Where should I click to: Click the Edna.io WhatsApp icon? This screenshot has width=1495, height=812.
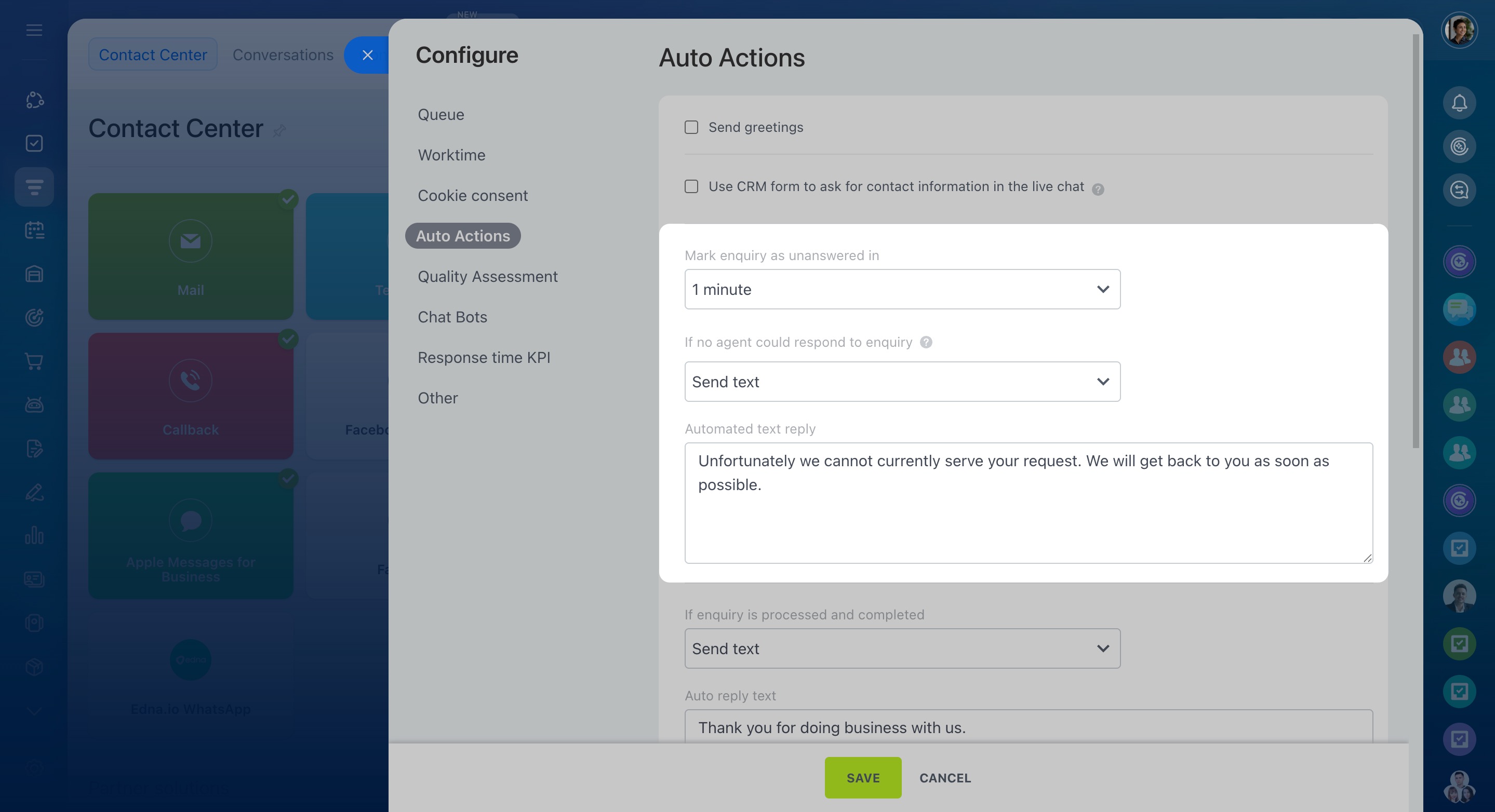point(190,660)
